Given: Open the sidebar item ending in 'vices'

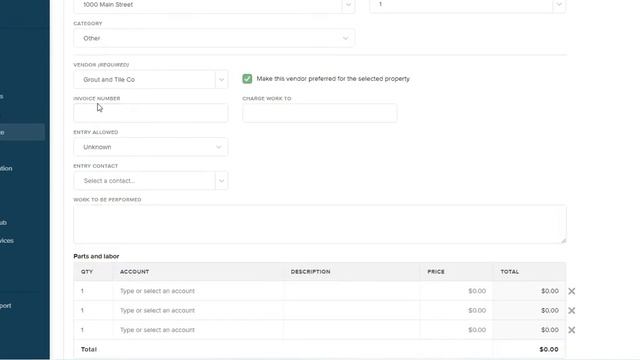Looking at the screenshot, I should coord(7,240).
